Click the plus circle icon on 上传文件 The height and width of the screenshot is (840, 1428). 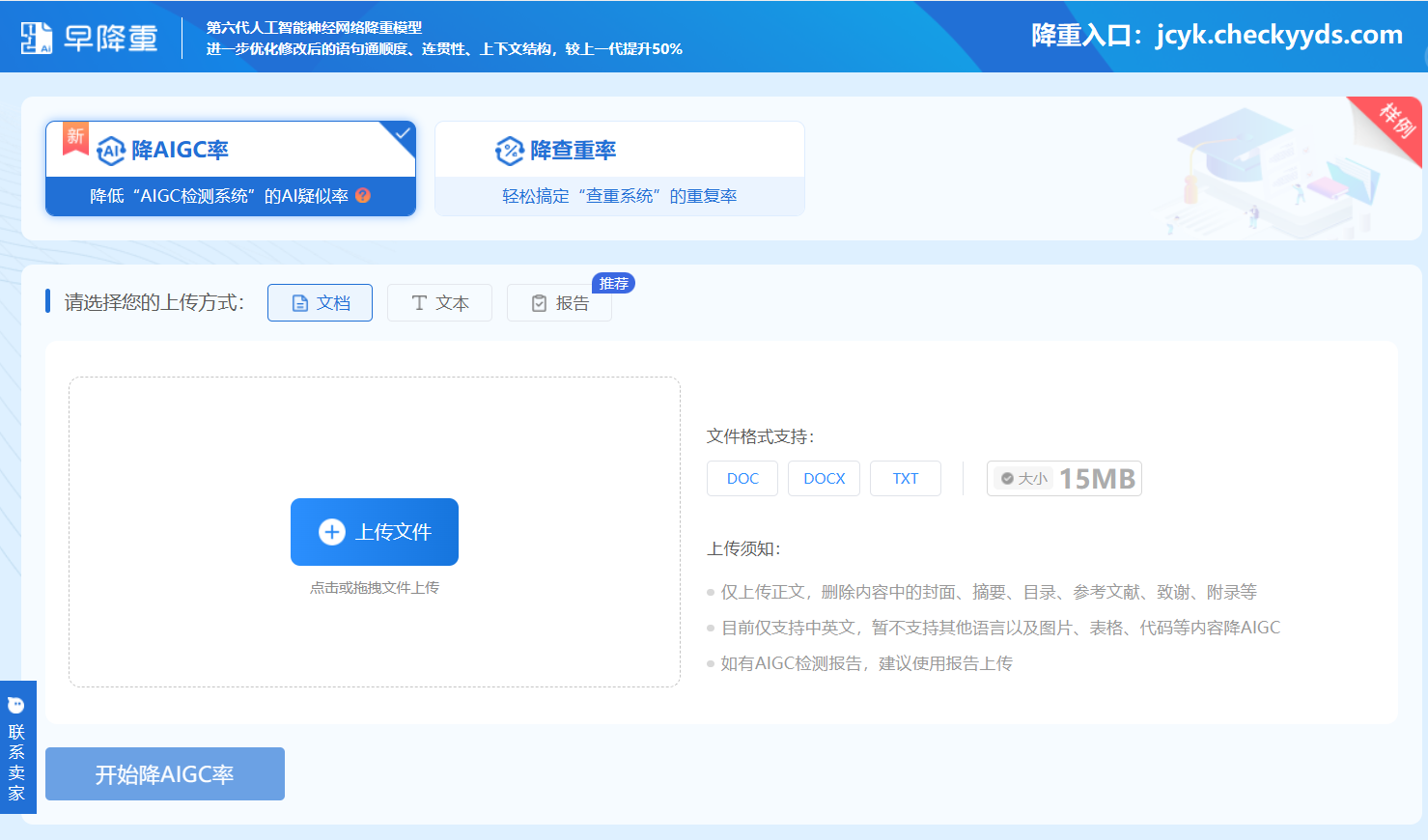tap(332, 532)
